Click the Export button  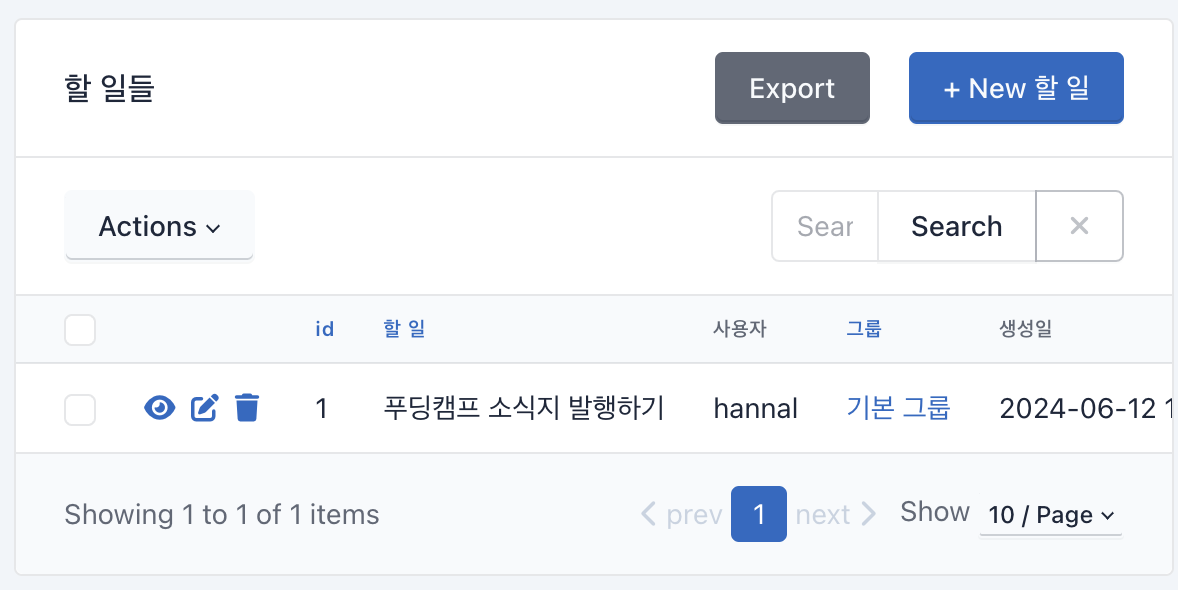pos(792,88)
